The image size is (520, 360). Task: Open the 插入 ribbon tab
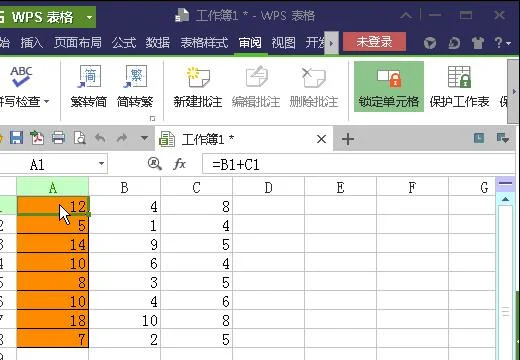(31, 43)
